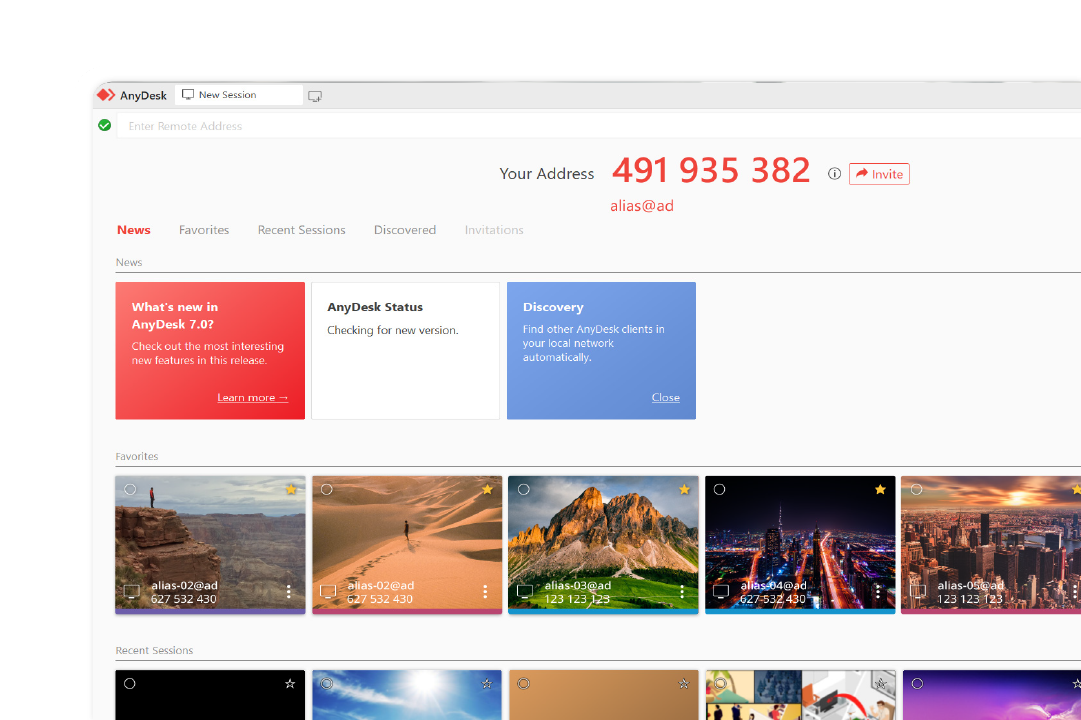The width and height of the screenshot is (1081, 720).
Task: Click the info icon beside your address
Action: point(834,174)
